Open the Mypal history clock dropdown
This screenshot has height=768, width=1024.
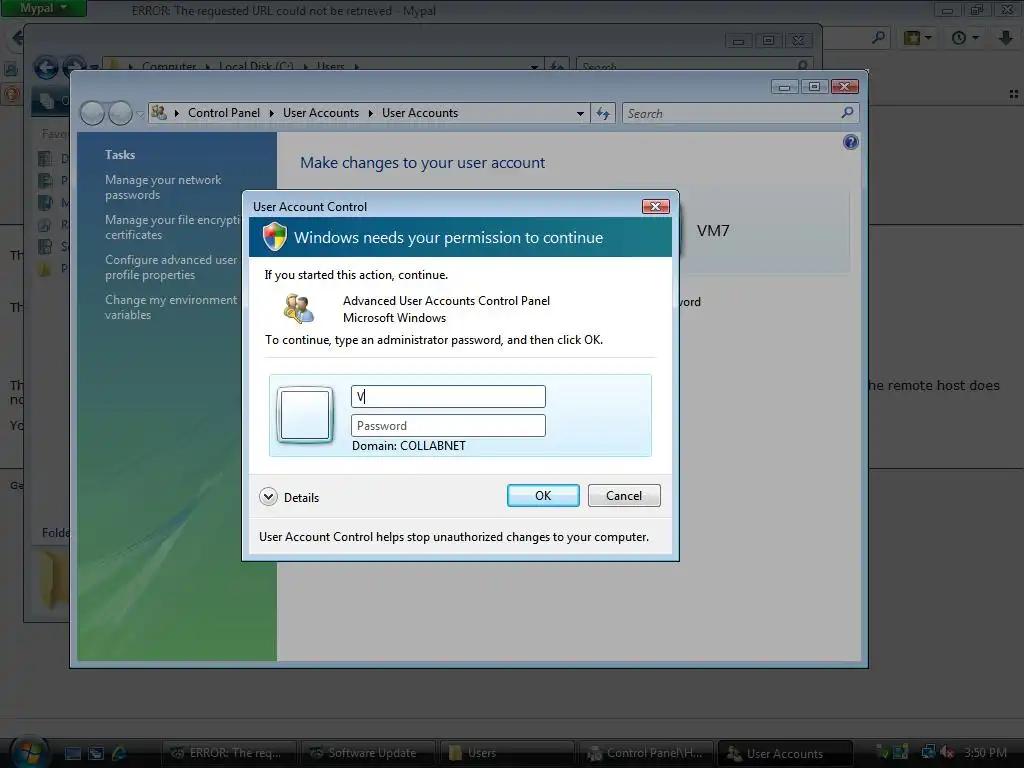pos(965,38)
